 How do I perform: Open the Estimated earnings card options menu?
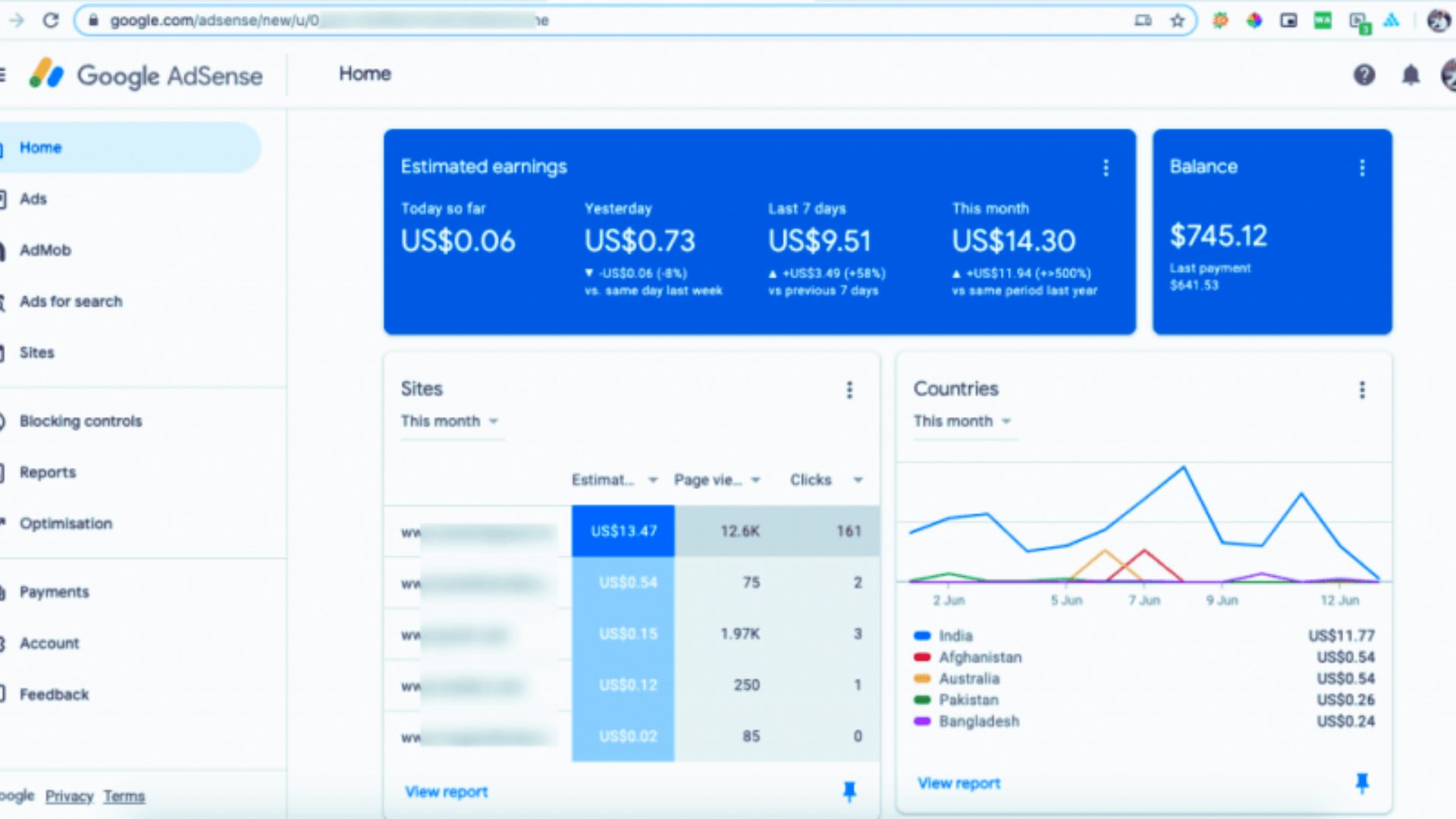click(1106, 168)
